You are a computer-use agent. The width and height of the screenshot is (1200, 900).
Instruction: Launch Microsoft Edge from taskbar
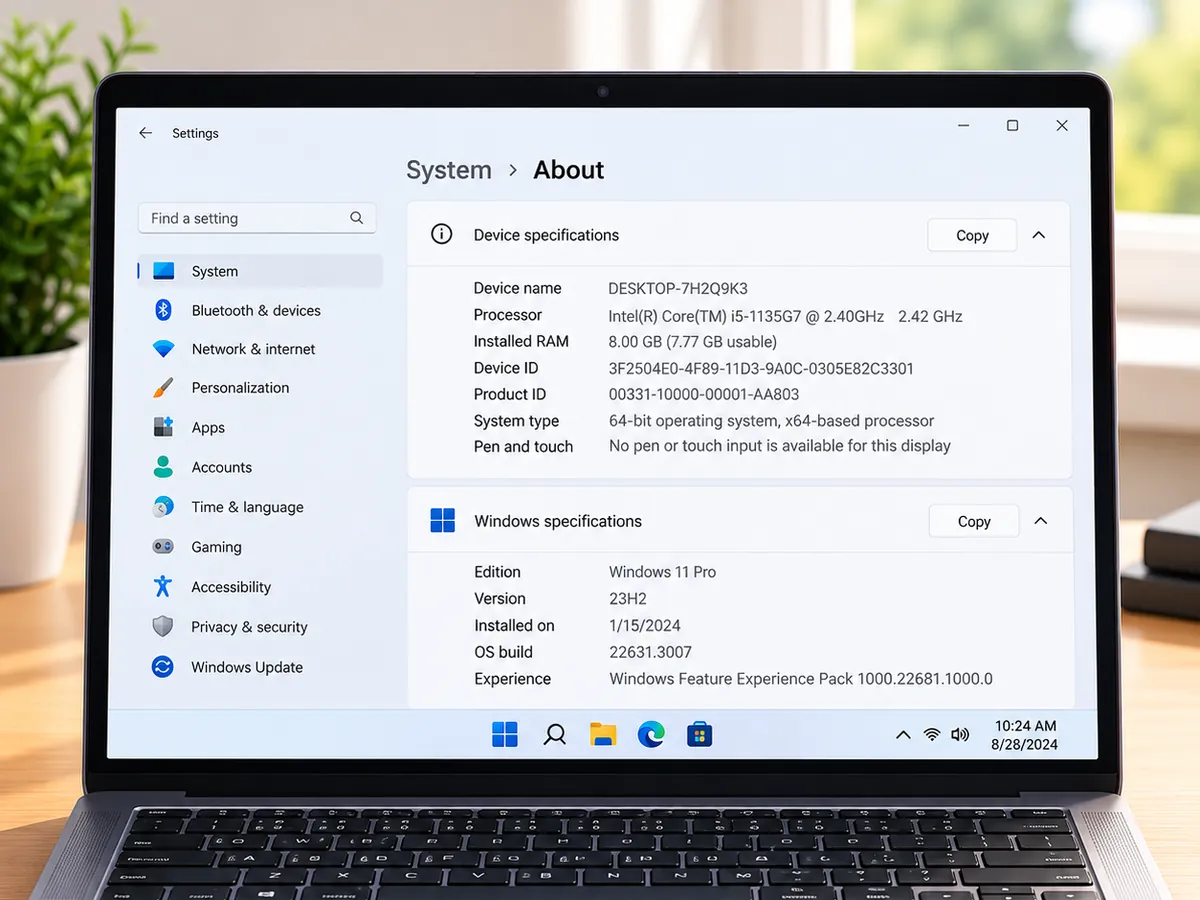tap(651, 735)
